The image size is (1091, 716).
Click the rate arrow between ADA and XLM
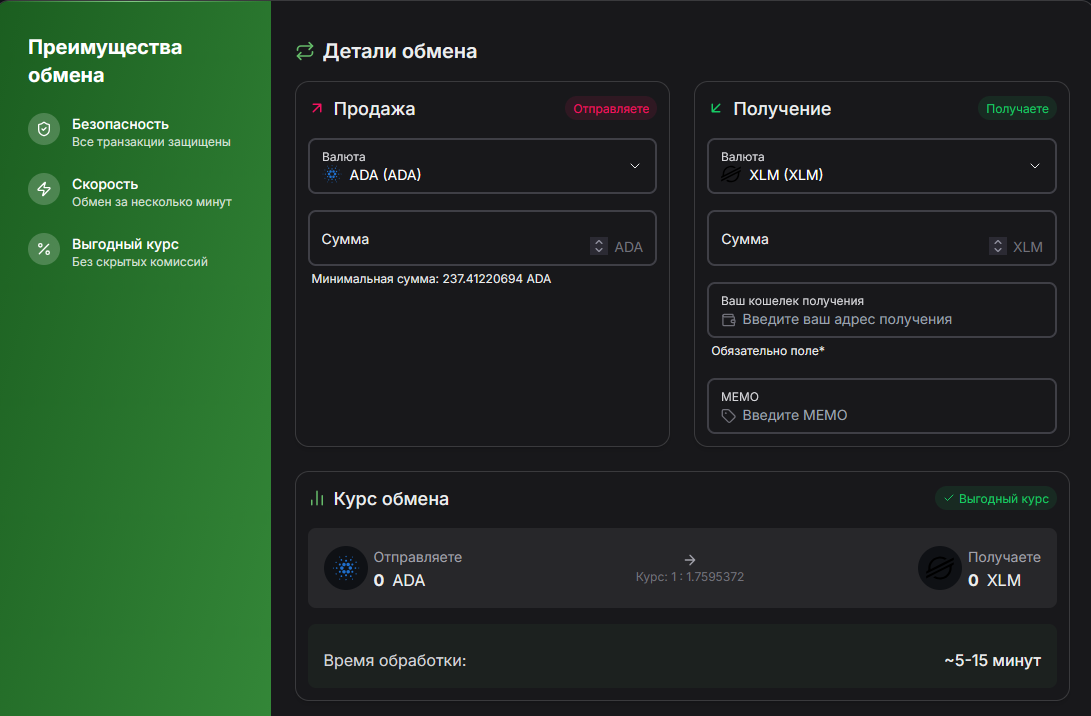pyautogui.click(x=690, y=560)
